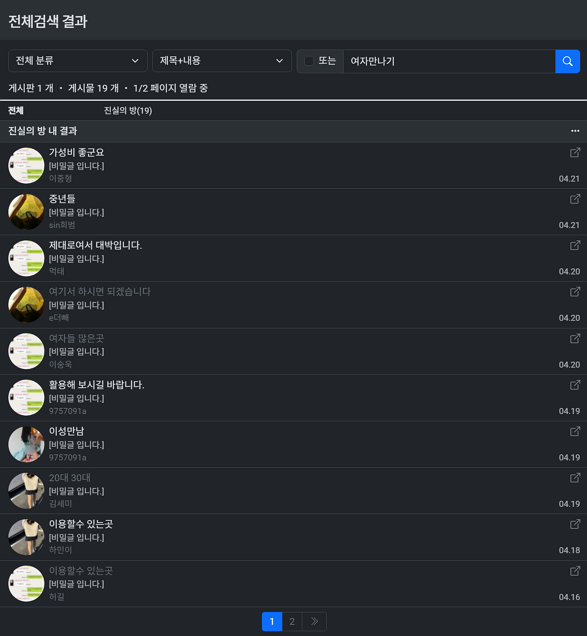Open post titled 20대 30대
Image resolution: width=587 pixels, height=636 pixels.
point(70,478)
